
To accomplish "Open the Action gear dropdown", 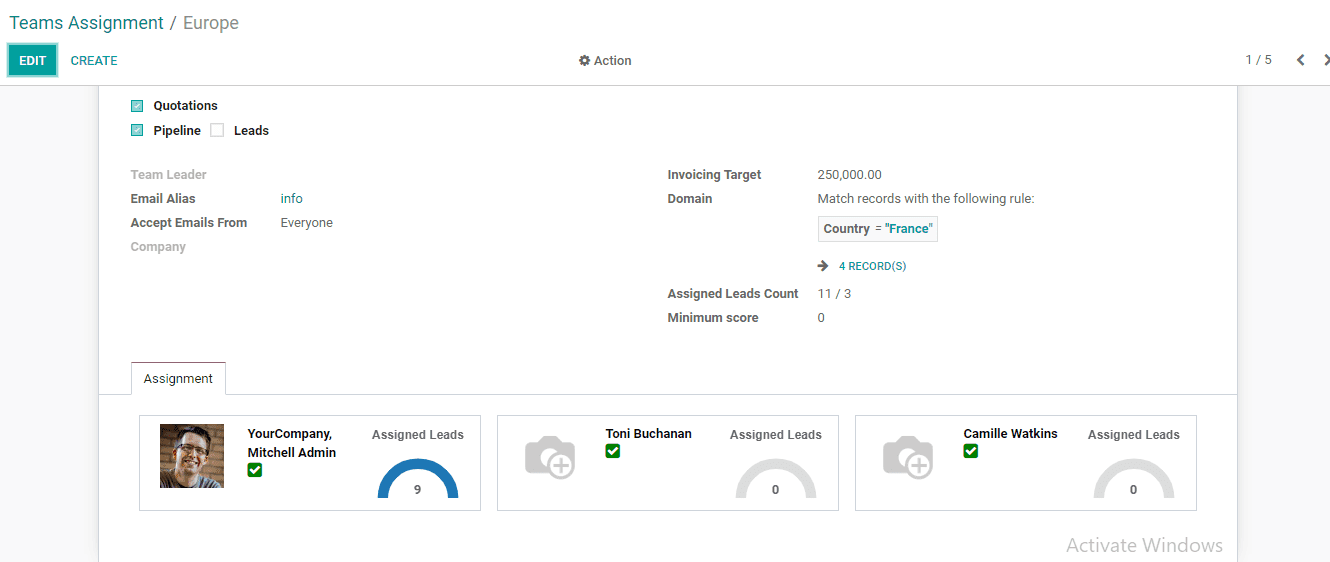I will 605,61.
